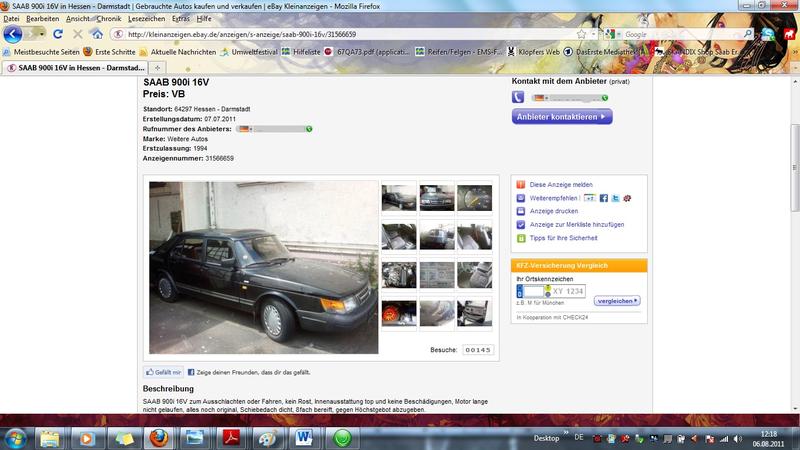This screenshot has height=450, width=800.
Task: Open the red tail light thumbnail
Action: [x=398, y=313]
